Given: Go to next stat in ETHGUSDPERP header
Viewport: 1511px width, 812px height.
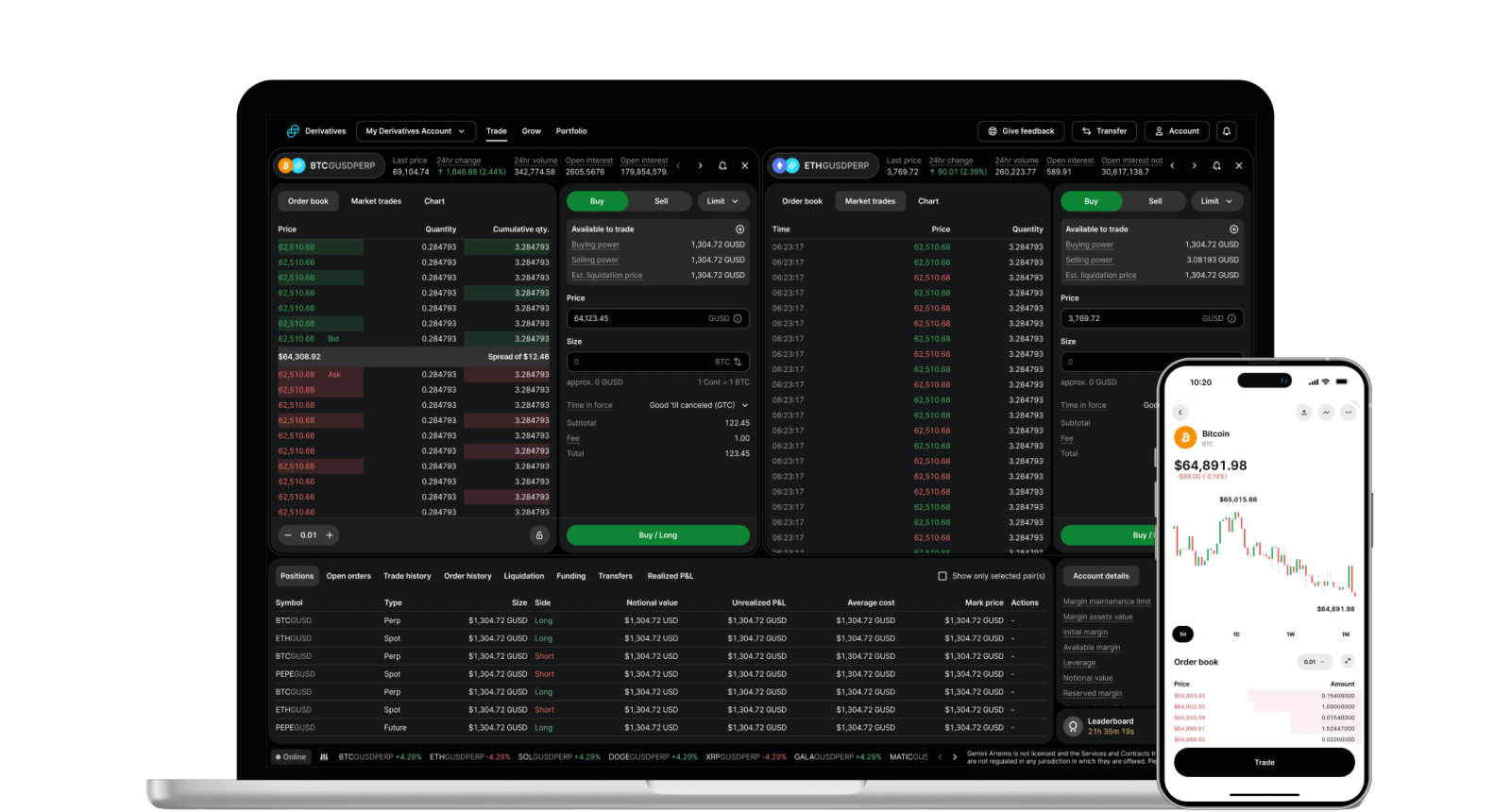Looking at the screenshot, I should point(1195,165).
